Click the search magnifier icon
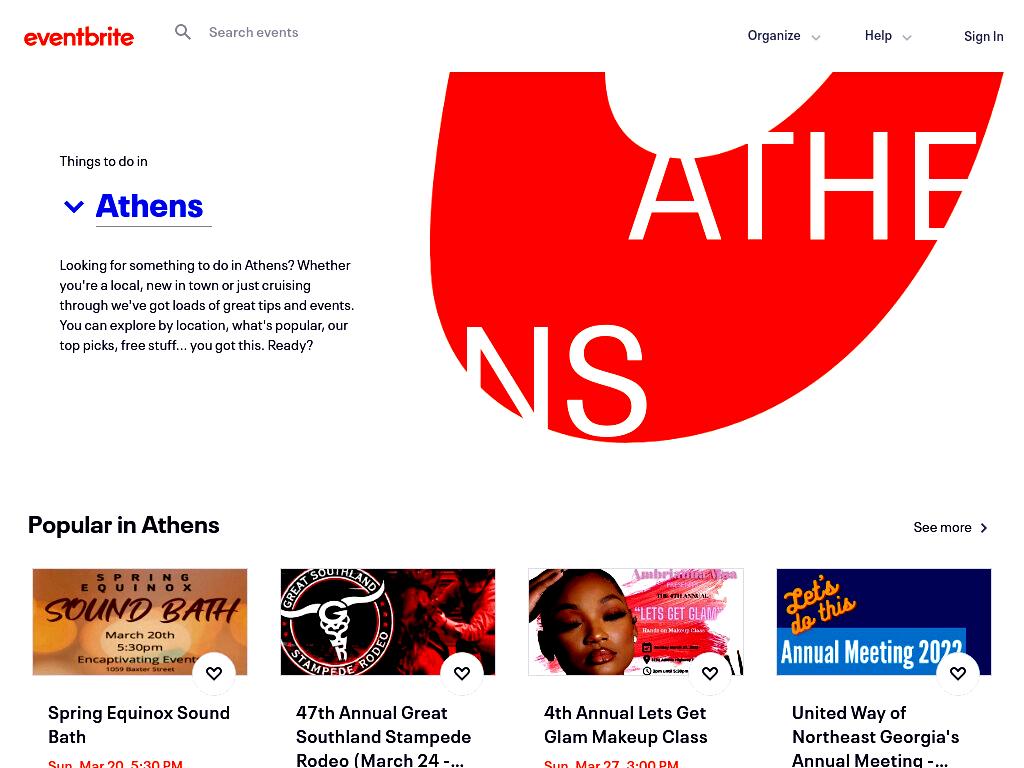This screenshot has width=1024, height=768. pos(183,32)
